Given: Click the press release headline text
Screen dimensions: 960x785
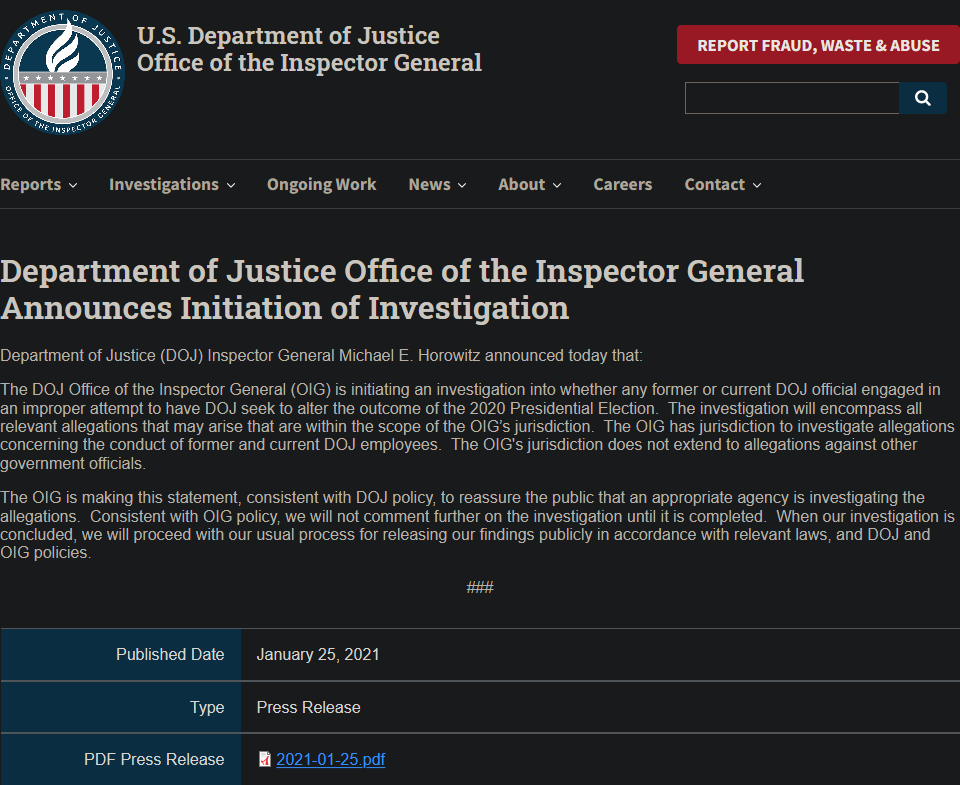Looking at the screenshot, I should tap(402, 289).
